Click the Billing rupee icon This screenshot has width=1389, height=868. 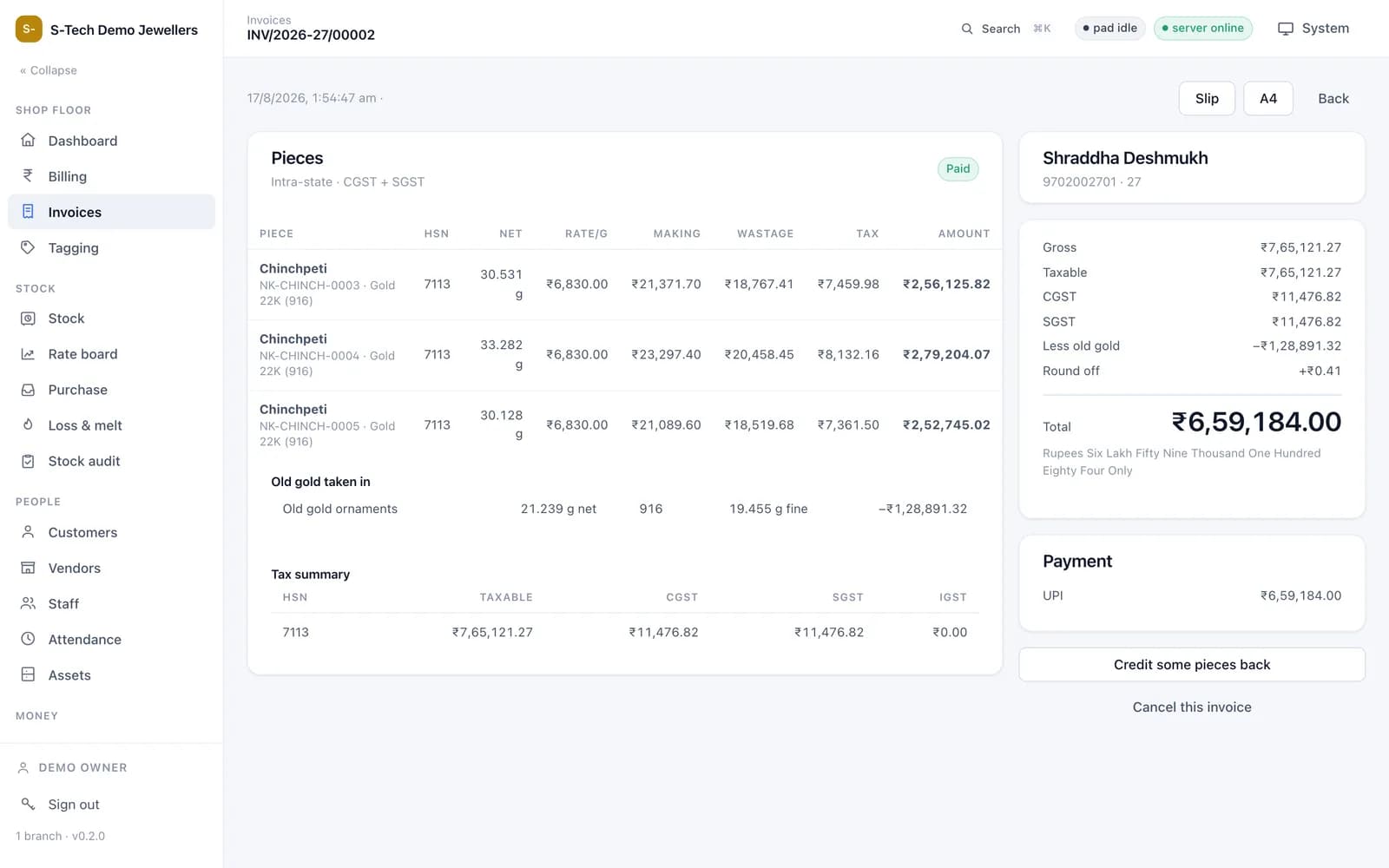[x=28, y=176]
